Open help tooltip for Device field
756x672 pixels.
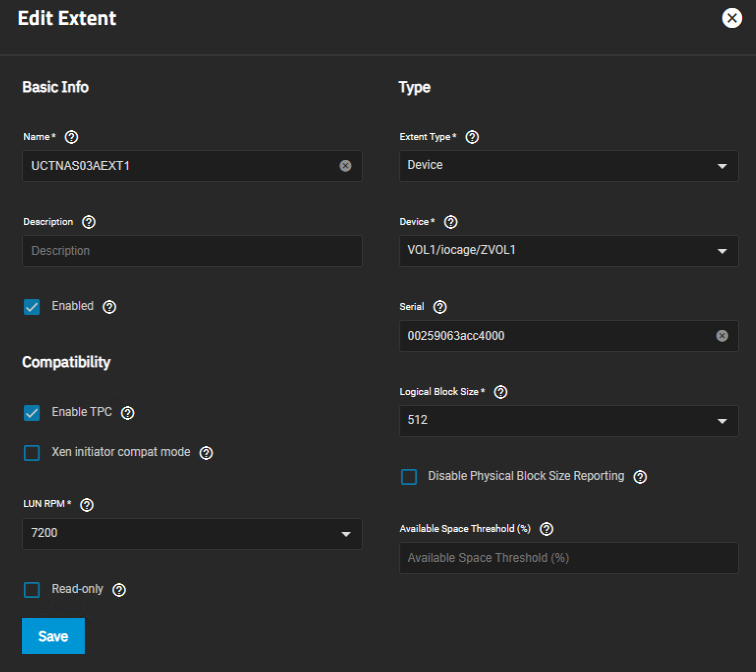[451, 222]
